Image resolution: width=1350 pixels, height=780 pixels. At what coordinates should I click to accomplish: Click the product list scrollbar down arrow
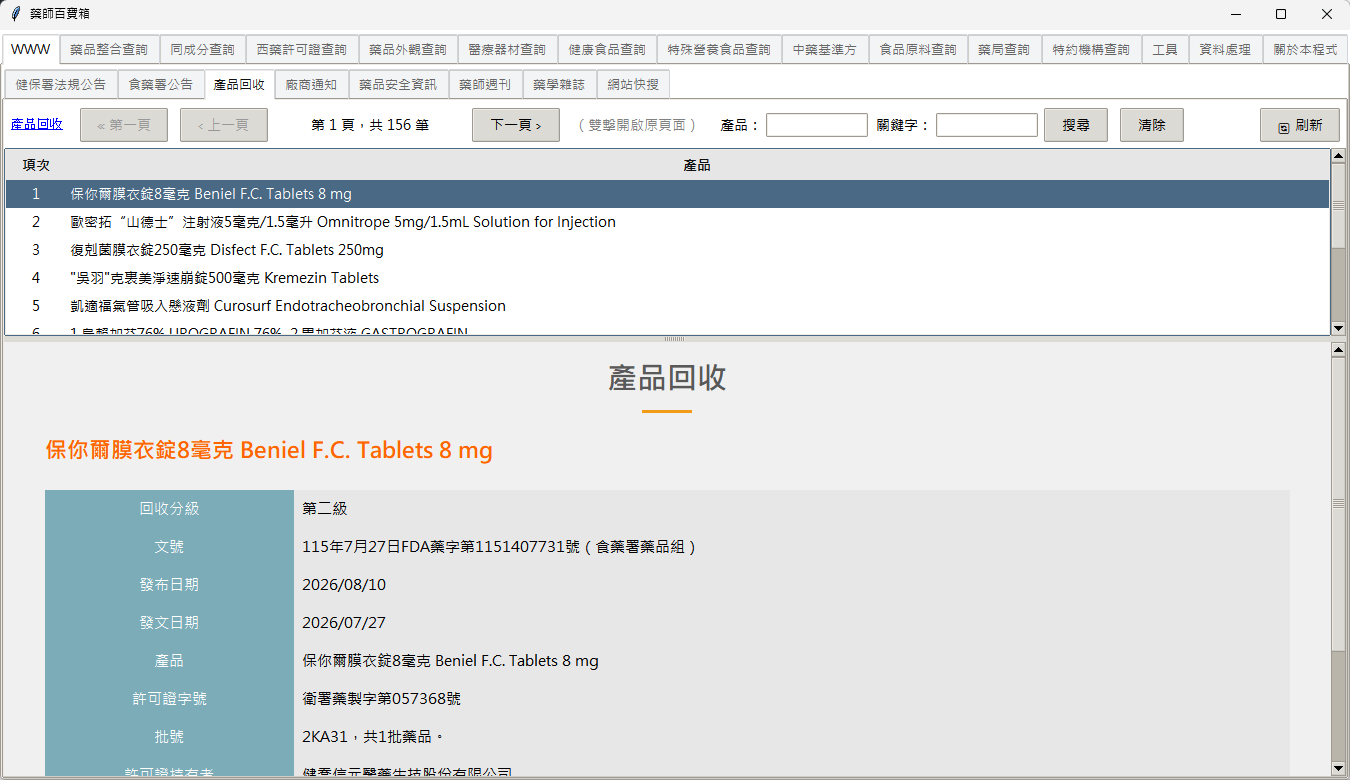(x=1338, y=328)
